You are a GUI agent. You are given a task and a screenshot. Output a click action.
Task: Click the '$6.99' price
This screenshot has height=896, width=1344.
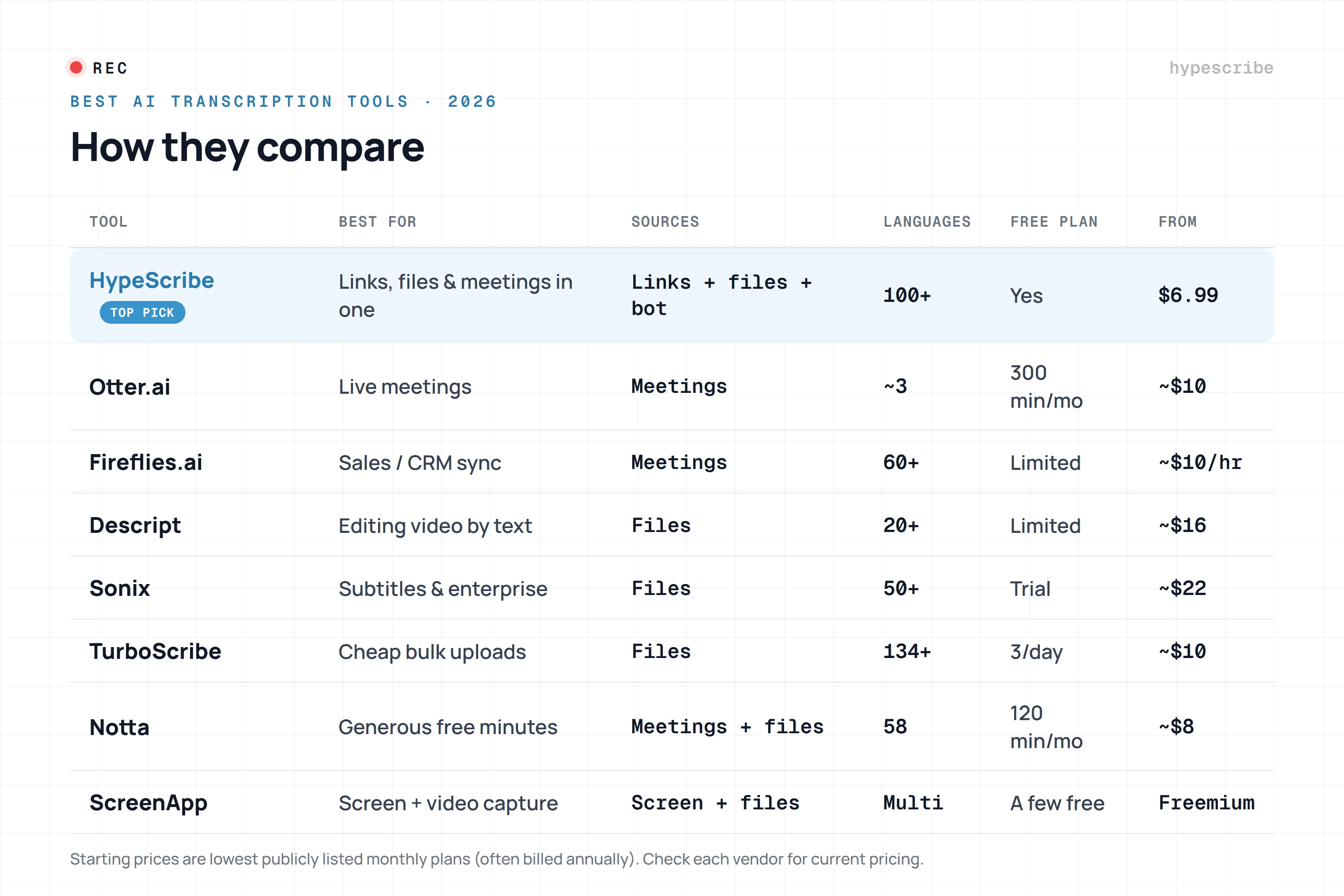[1188, 295]
